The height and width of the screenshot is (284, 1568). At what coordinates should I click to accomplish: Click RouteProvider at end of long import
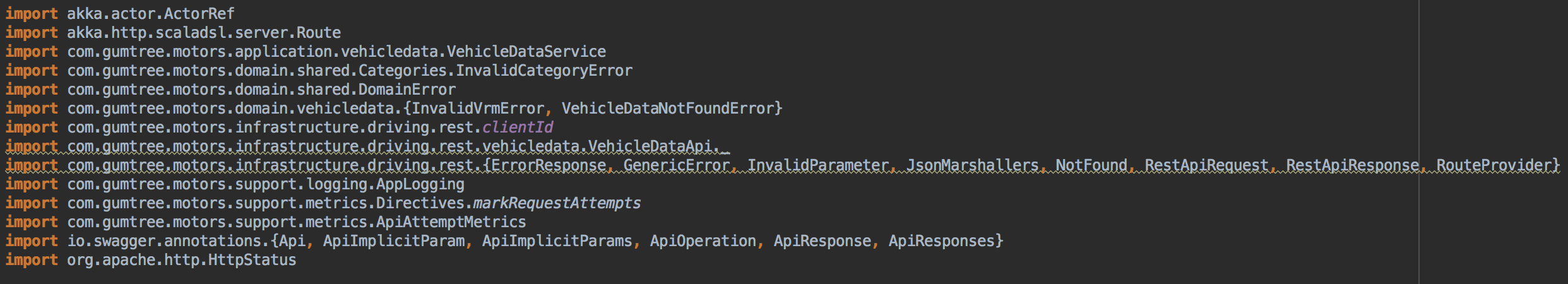pos(1494,165)
